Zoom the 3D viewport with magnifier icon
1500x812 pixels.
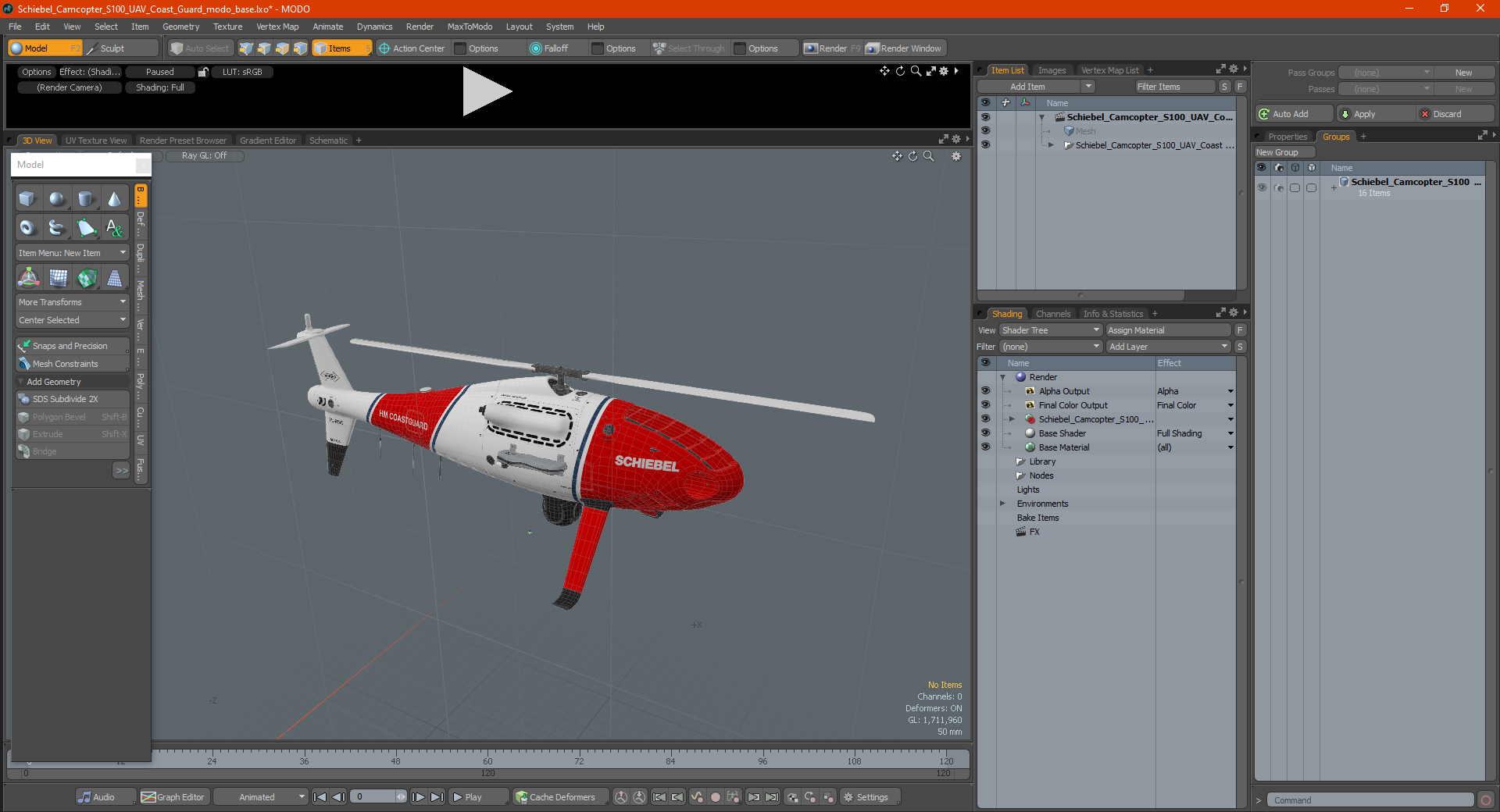929,156
